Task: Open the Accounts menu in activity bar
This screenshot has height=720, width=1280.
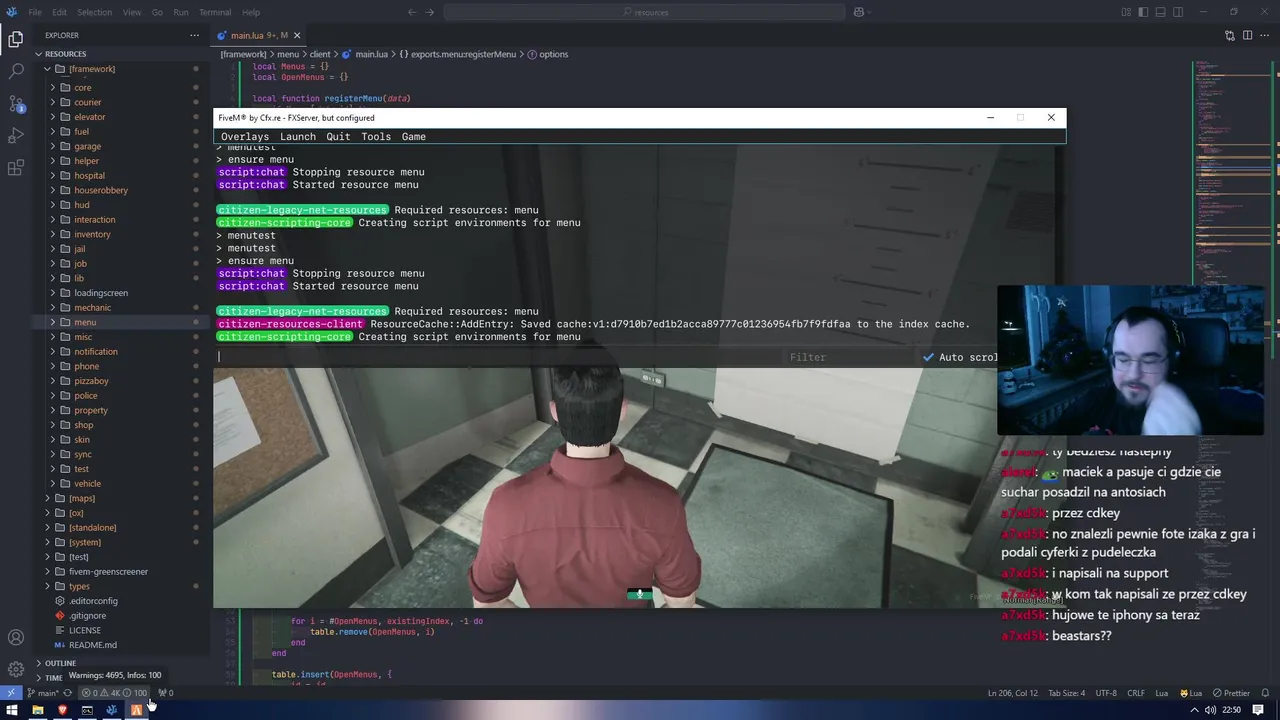Action: tap(16, 638)
